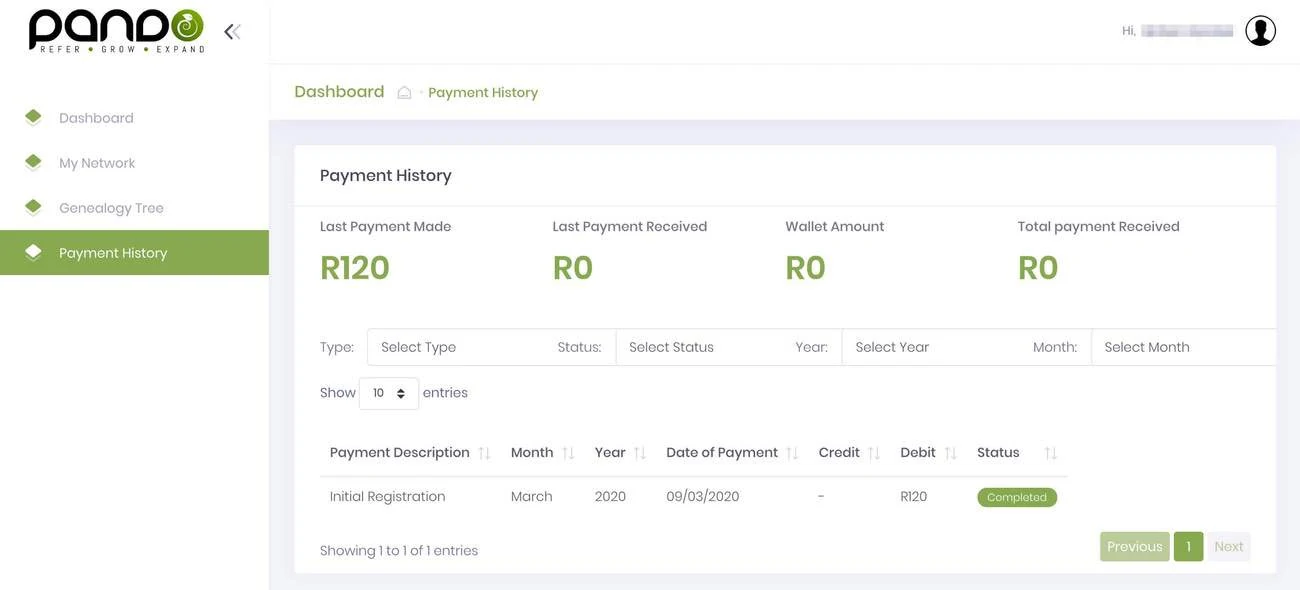Click the Total payment Received label
This screenshot has width=1300, height=590.
click(x=1099, y=226)
